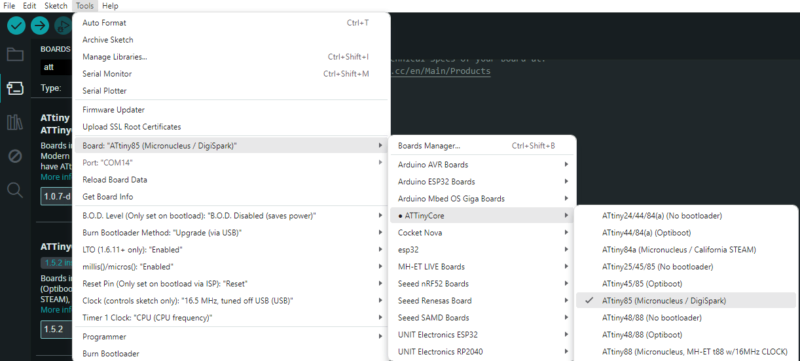Select ATtiny48/88 (No bootloader)

(686, 318)
